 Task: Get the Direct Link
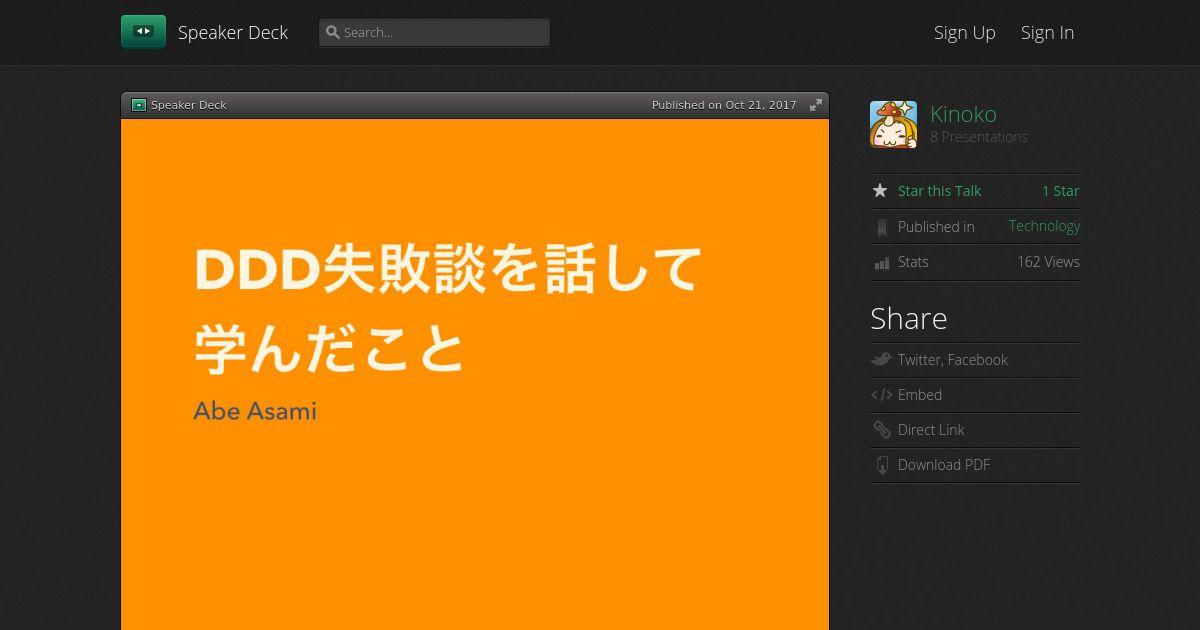[931, 430]
